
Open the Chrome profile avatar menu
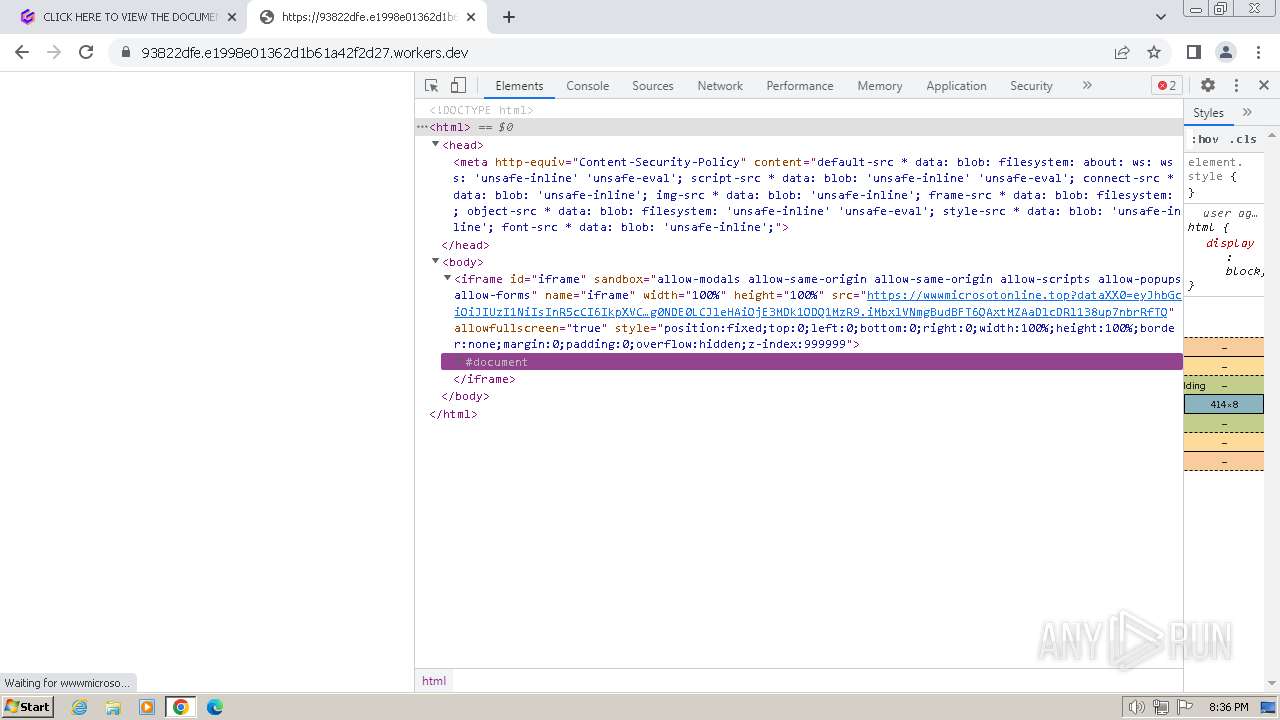1226,52
